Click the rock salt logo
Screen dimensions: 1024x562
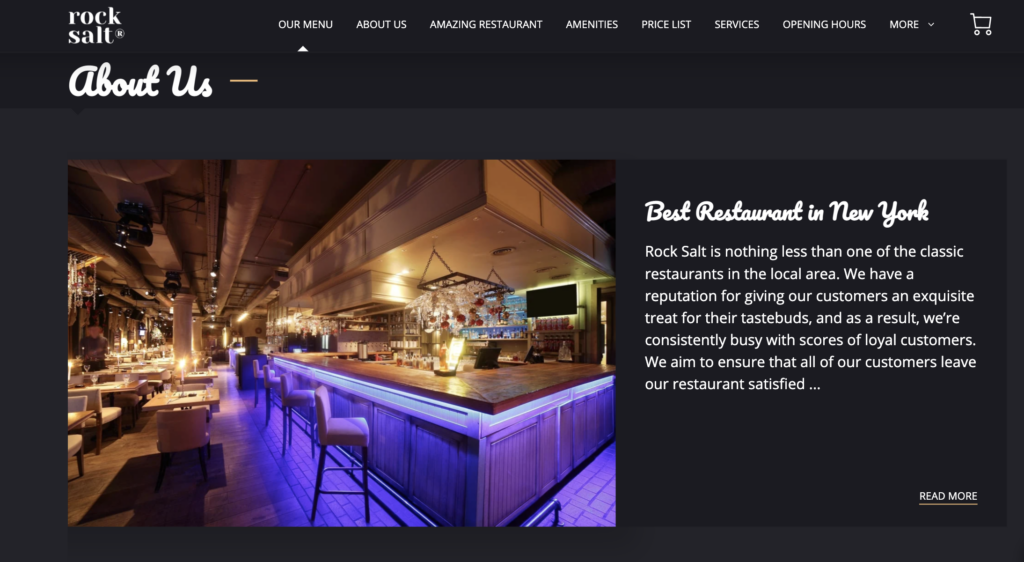point(96,26)
